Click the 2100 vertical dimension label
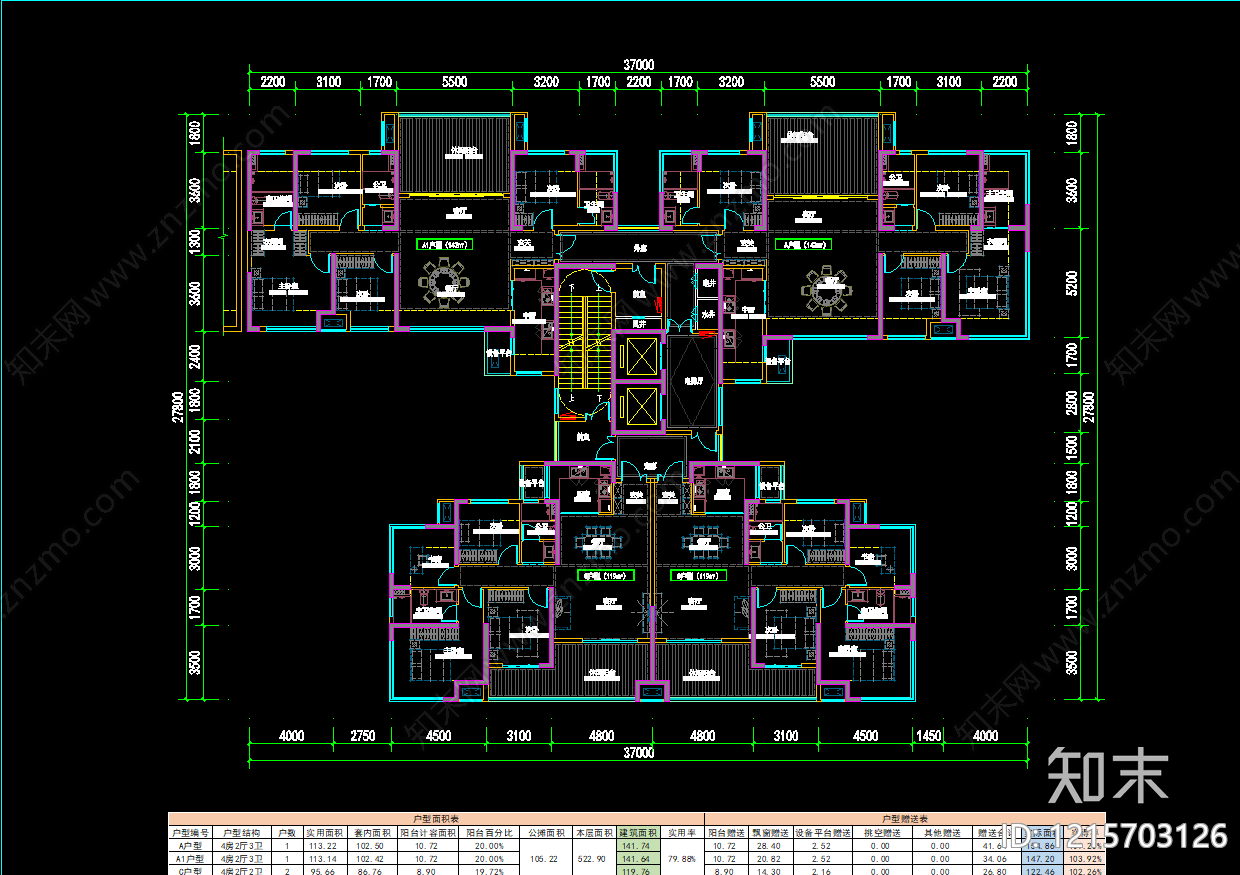This screenshot has width=1240, height=875. pos(196,441)
